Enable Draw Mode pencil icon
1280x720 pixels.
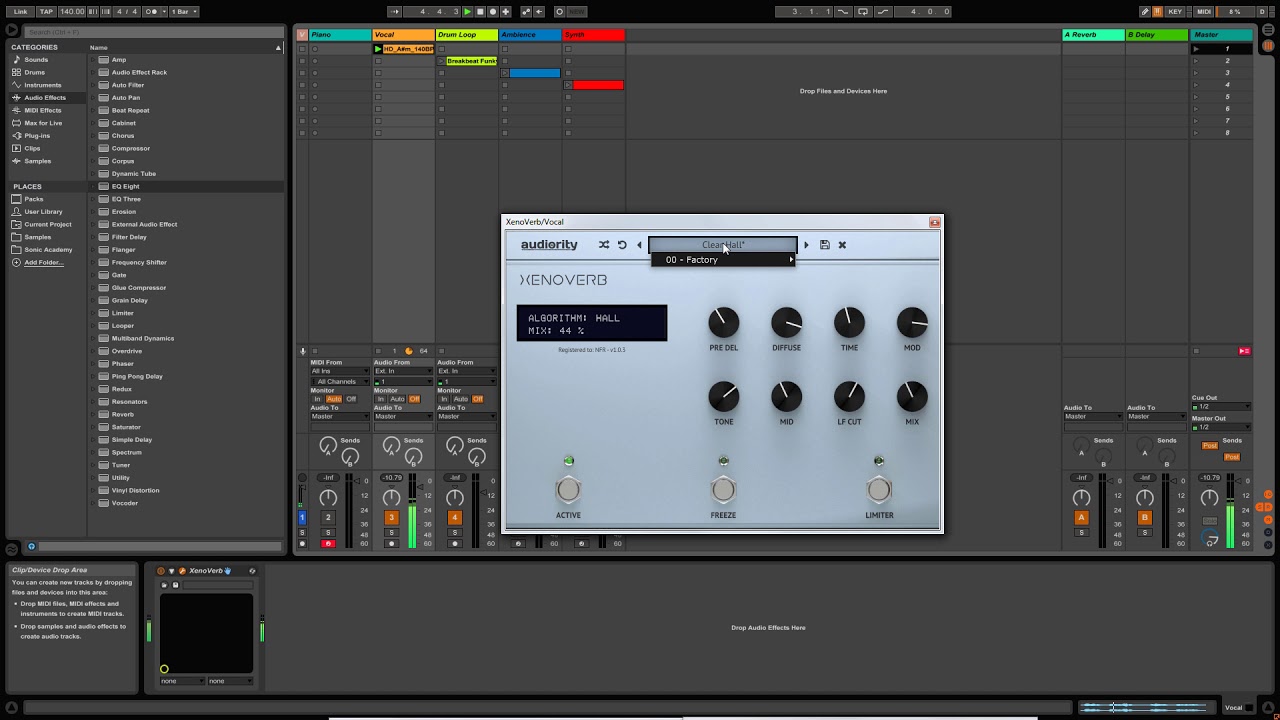point(1146,12)
